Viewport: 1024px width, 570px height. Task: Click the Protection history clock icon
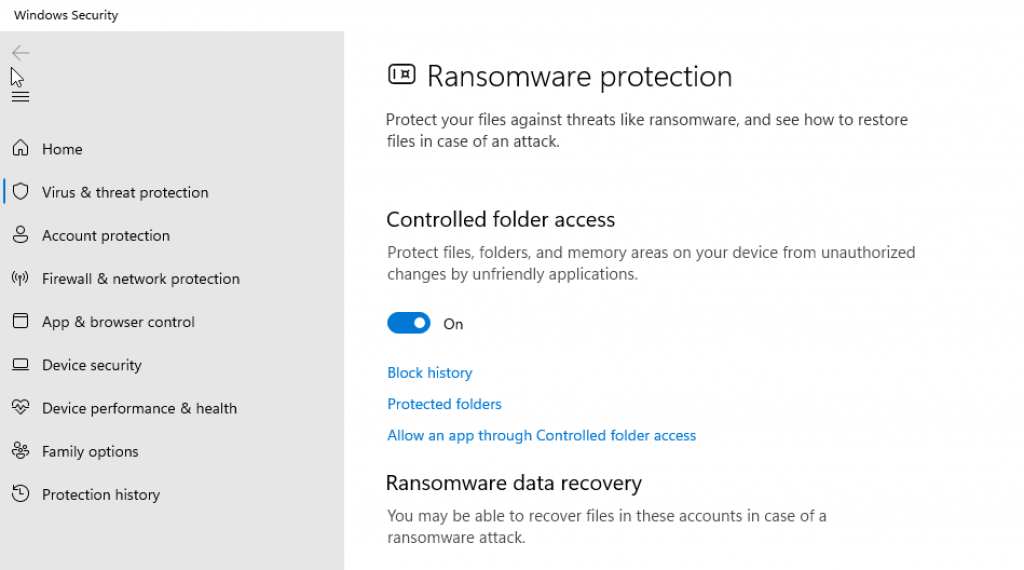tap(20, 494)
